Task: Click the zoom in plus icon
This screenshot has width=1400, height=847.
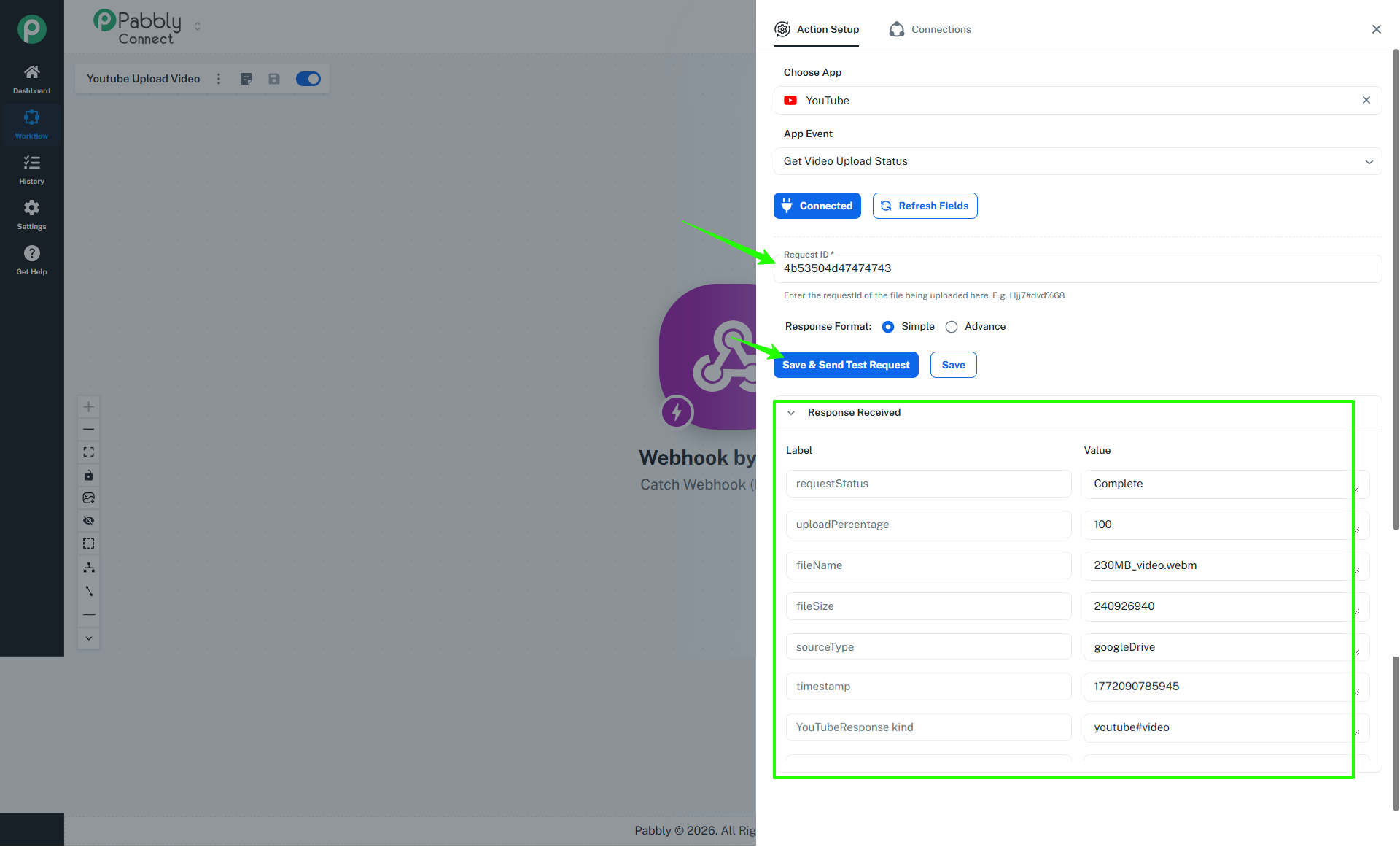Action: 88,407
